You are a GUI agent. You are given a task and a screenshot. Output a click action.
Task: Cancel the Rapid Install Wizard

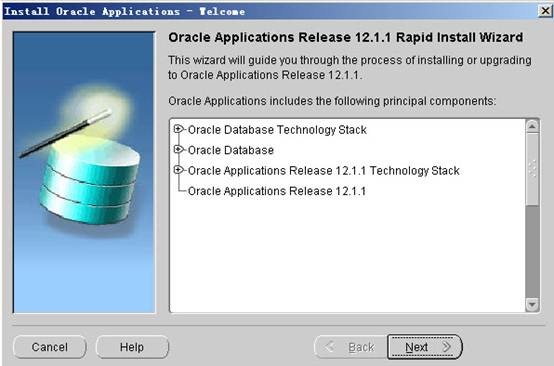coord(49,347)
